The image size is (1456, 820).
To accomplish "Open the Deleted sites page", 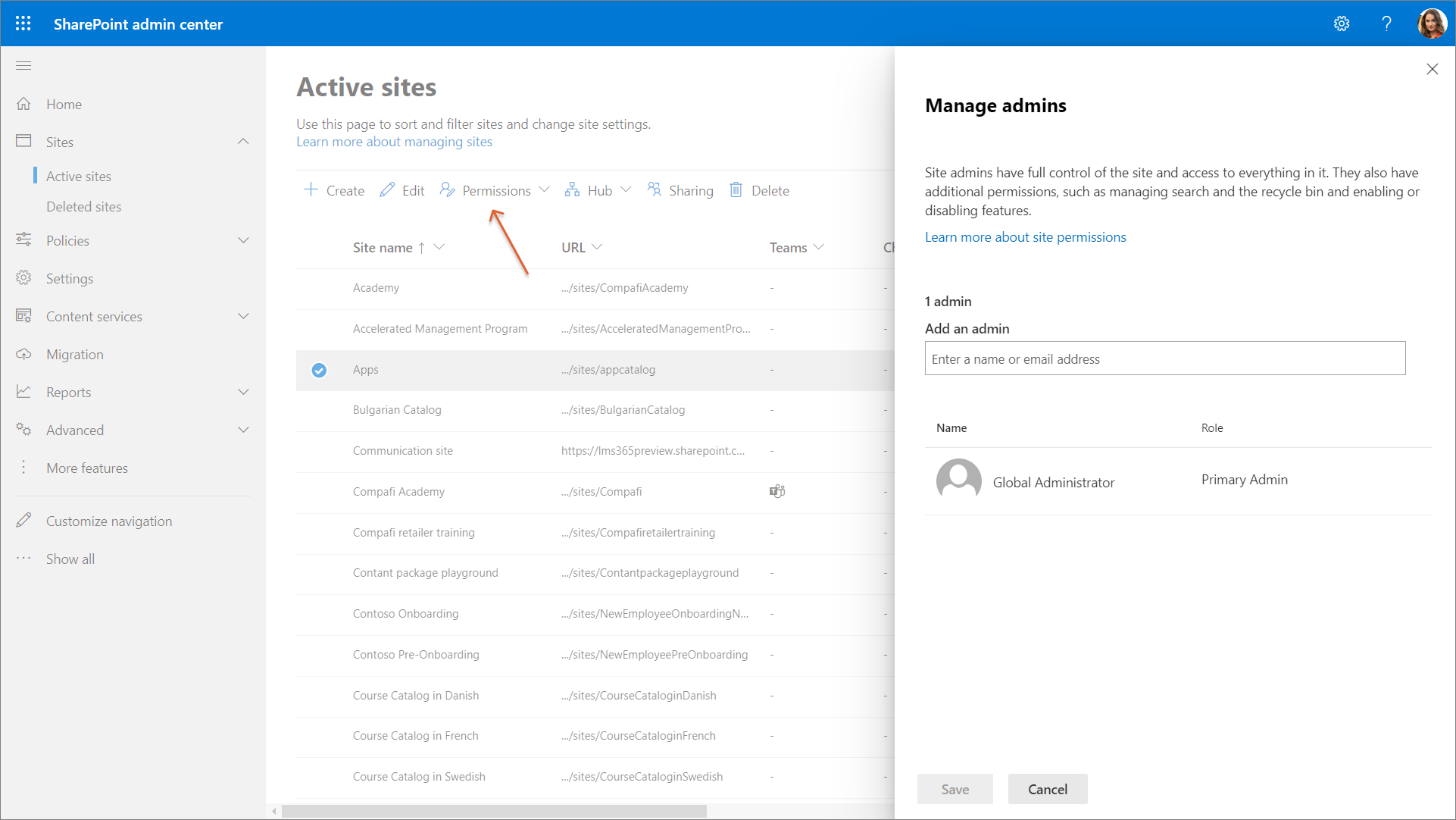I will click(x=83, y=207).
